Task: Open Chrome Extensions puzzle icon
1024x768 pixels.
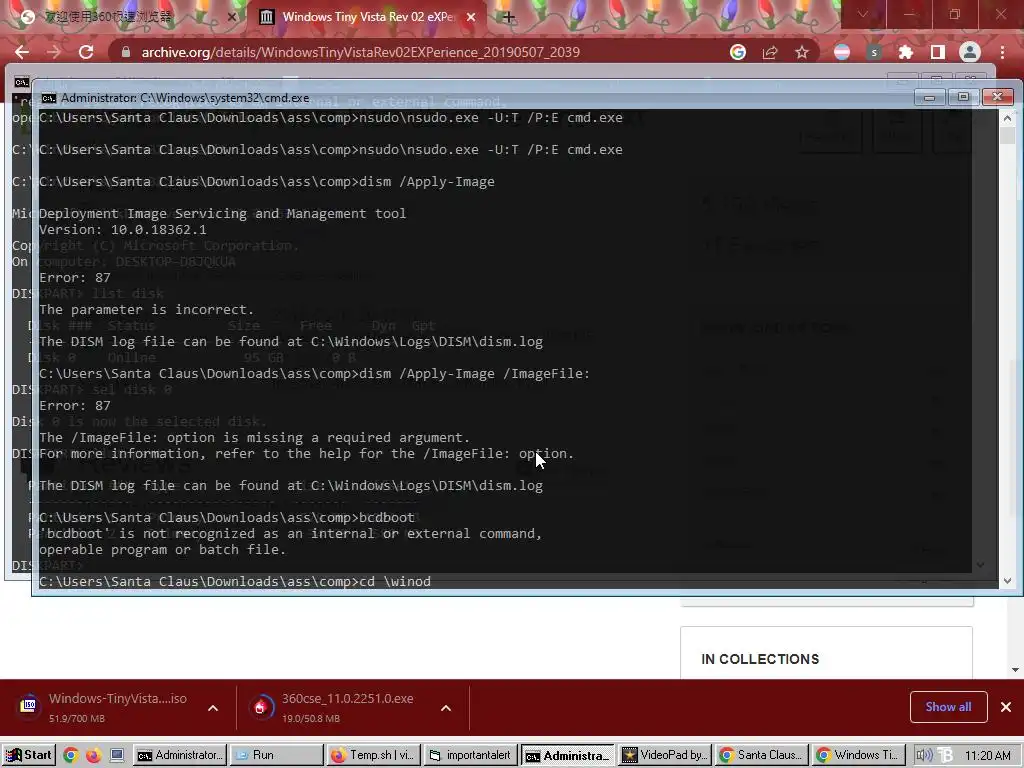Action: coord(906,52)
